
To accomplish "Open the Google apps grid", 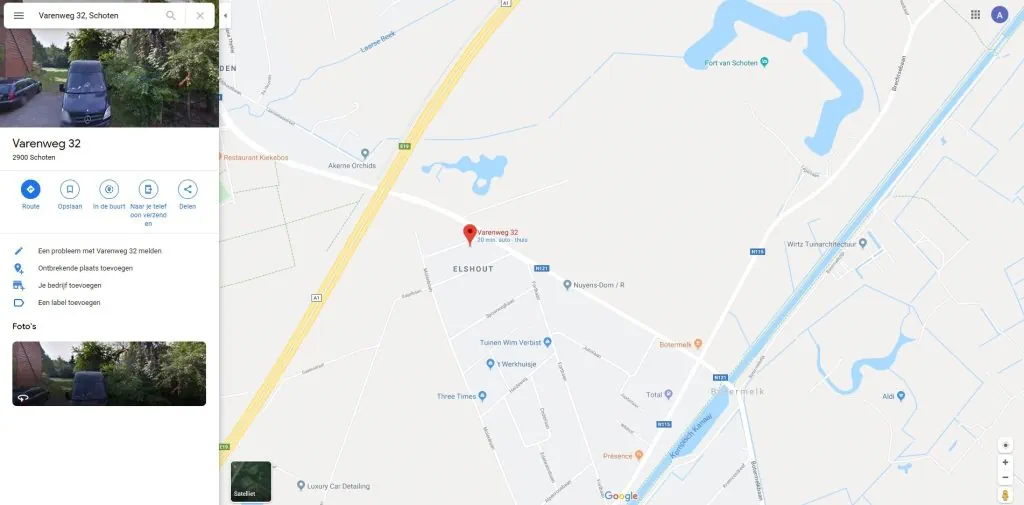I will (975, 14).
